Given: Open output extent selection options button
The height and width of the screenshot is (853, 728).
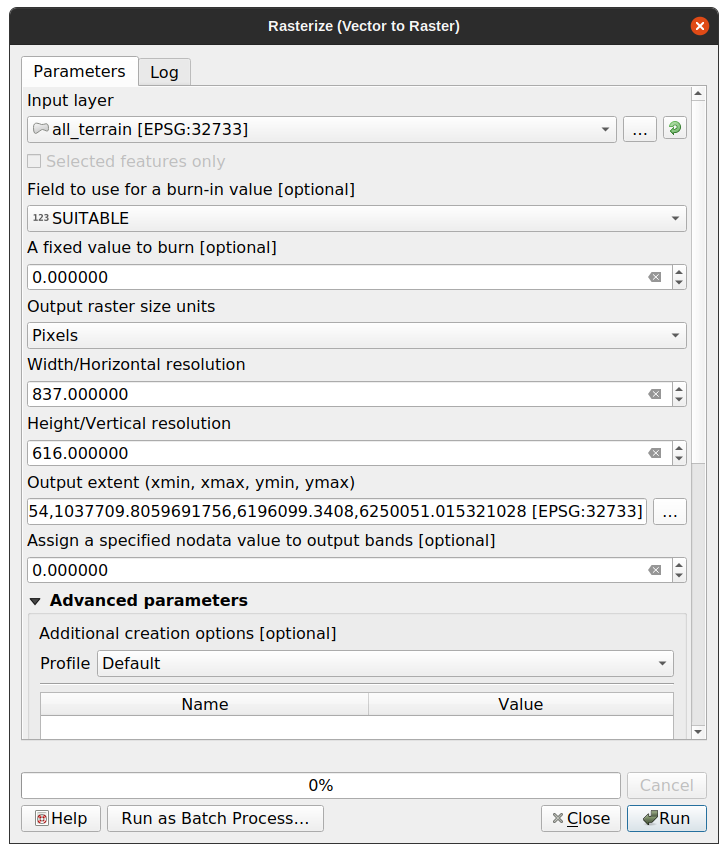Looking at the screenshot, I should tap(670, 512).
